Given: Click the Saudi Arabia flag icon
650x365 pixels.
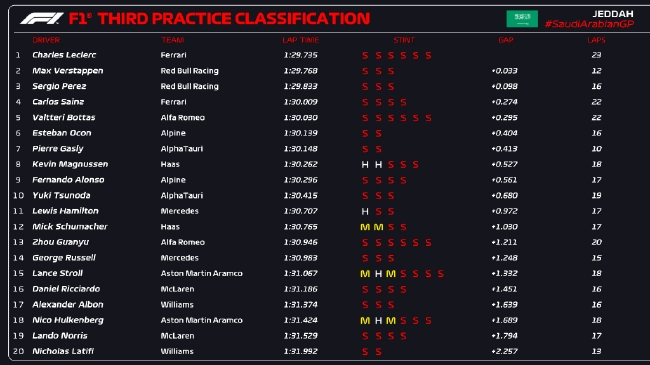Looking at the screenshot, I should click(x=522, y=19).
